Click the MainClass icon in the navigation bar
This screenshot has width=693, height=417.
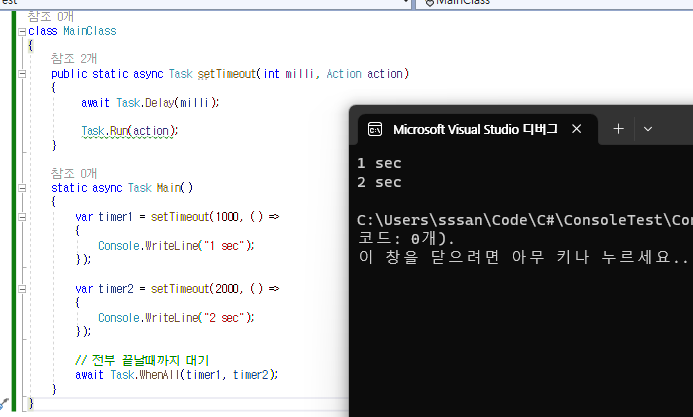pos(429,3)
